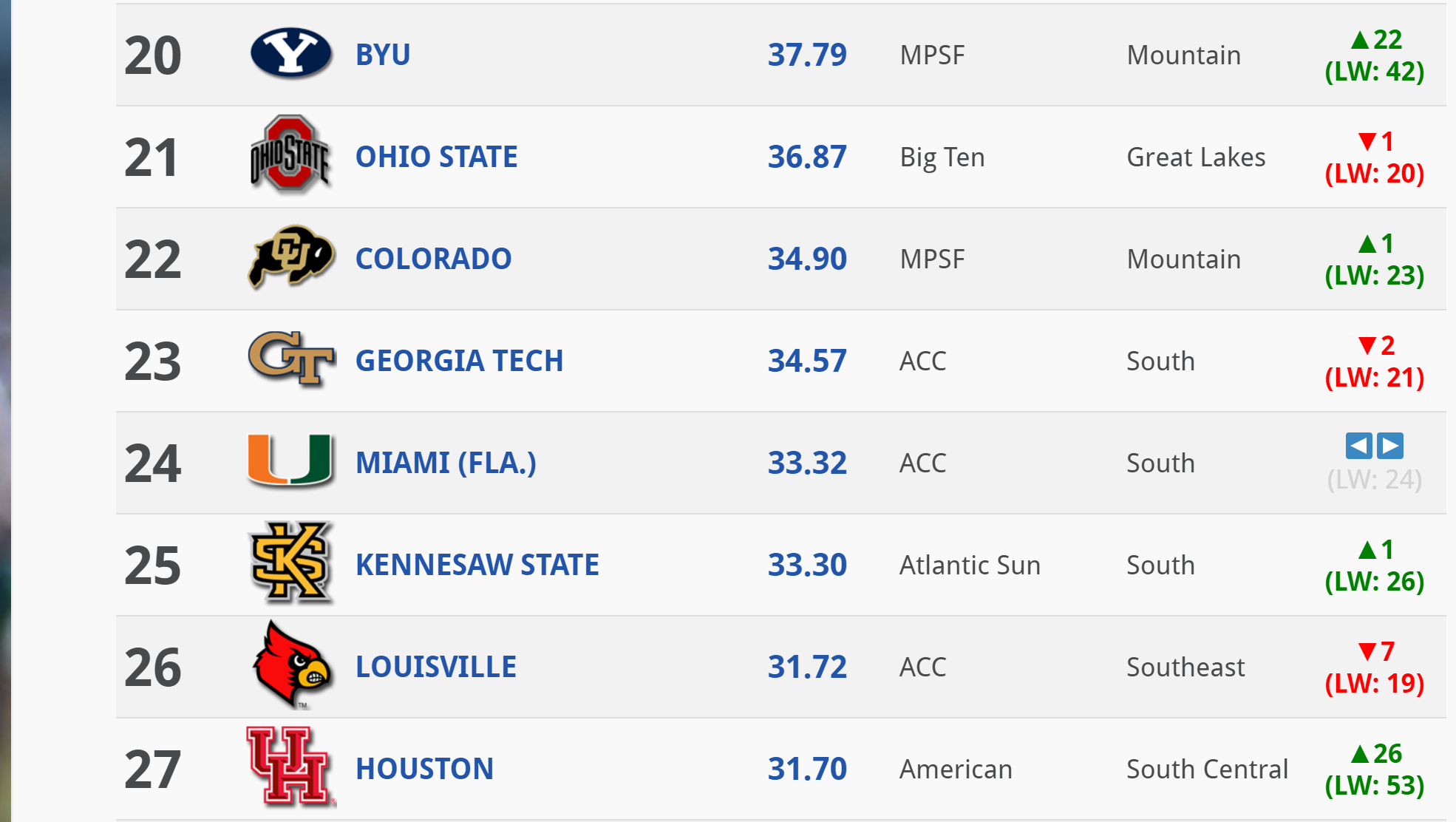This screenshot has height=822, width=1456.
Task: Open the MIAMI (FLA.) team link
Action: 445,463
